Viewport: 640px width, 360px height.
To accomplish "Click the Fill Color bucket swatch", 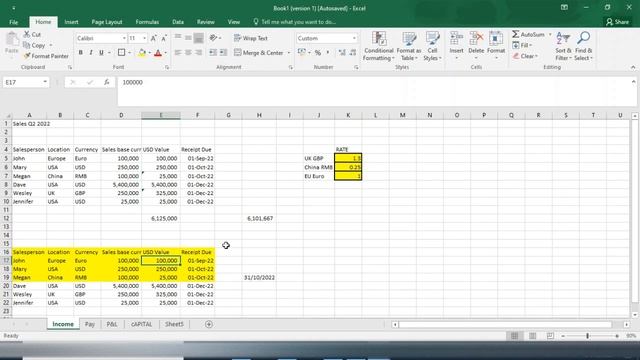I will [142, 53].
